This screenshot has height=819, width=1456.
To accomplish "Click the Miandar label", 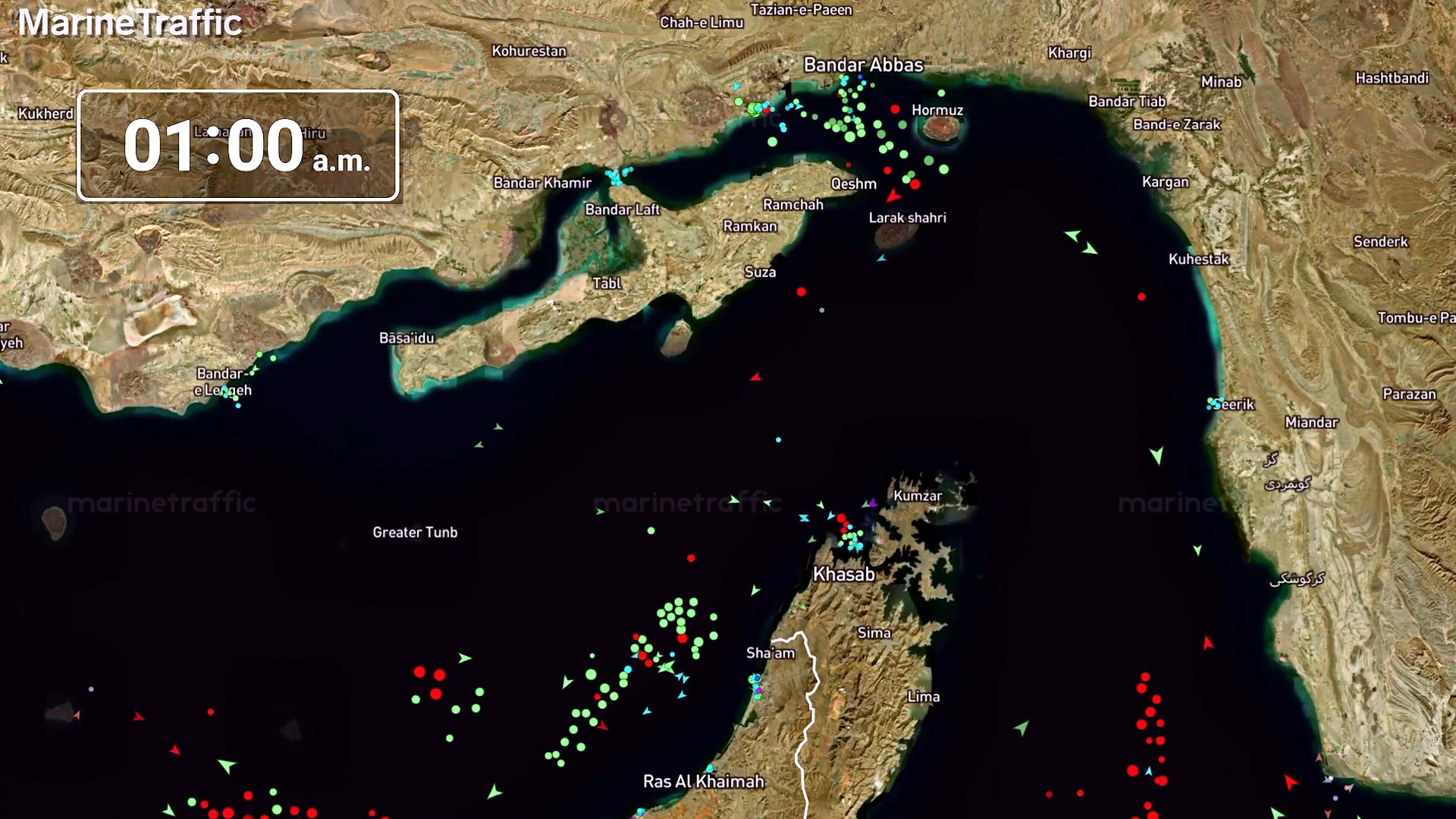I will (1312, 422).
